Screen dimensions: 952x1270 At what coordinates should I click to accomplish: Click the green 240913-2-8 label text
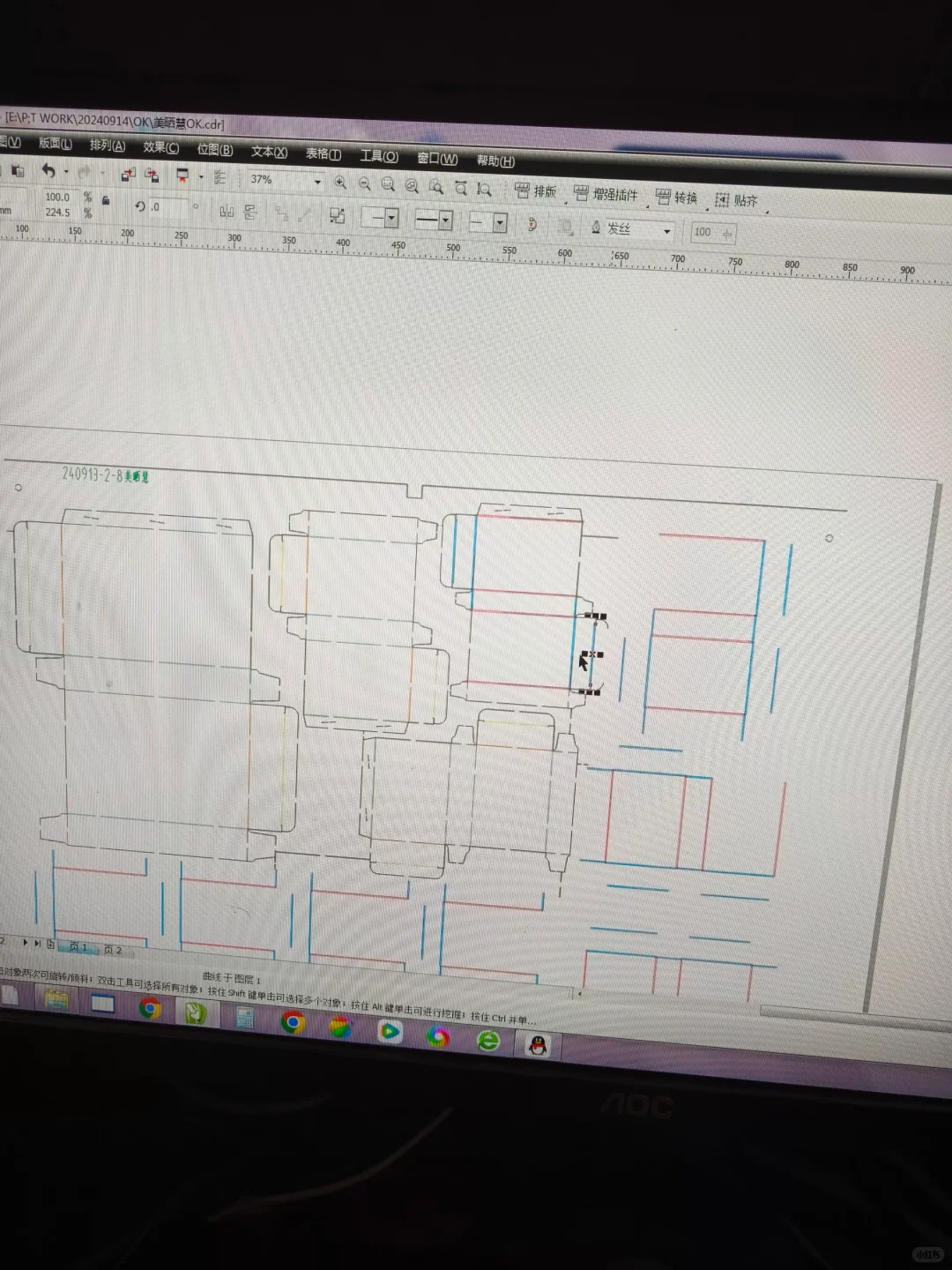pyautogui.click(x=106, y=474)
